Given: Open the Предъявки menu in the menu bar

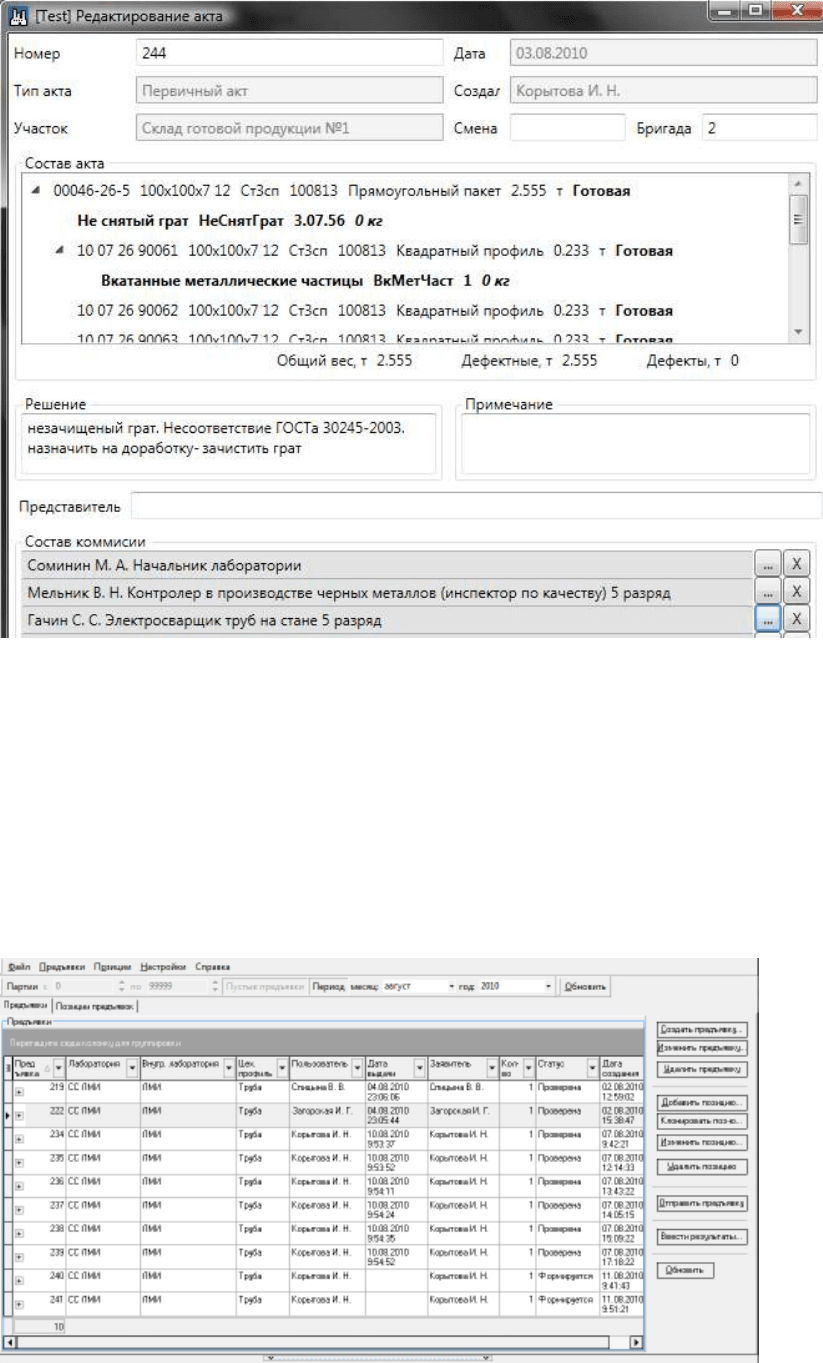Looking at the screenshot, I should click(x=62, y=967).
